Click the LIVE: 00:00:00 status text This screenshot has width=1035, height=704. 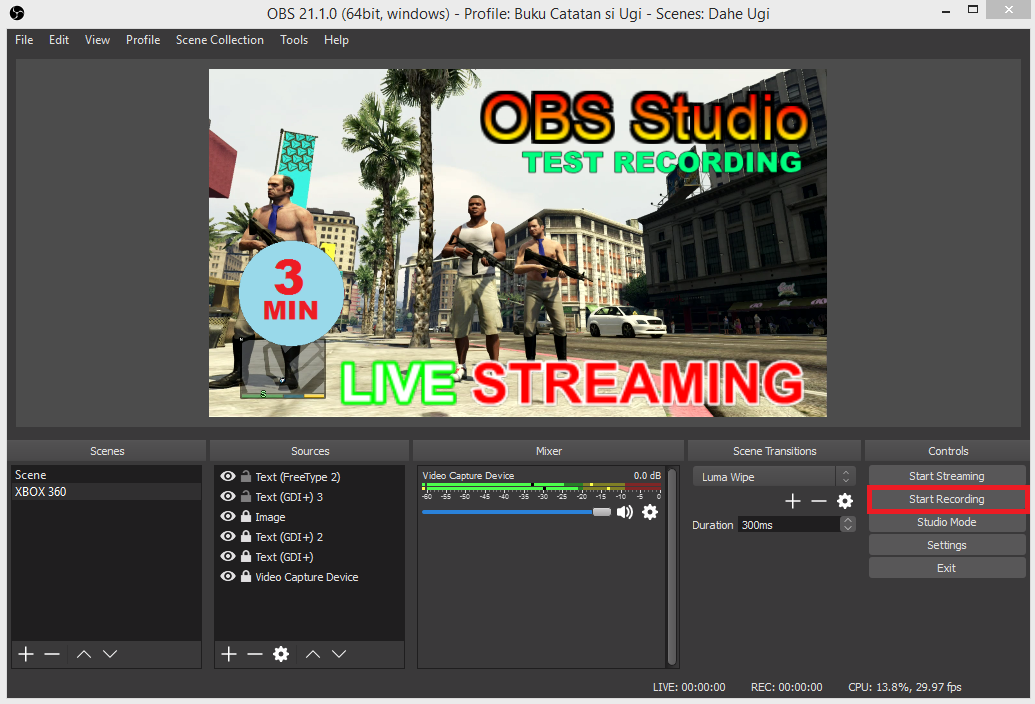point(689,687)
